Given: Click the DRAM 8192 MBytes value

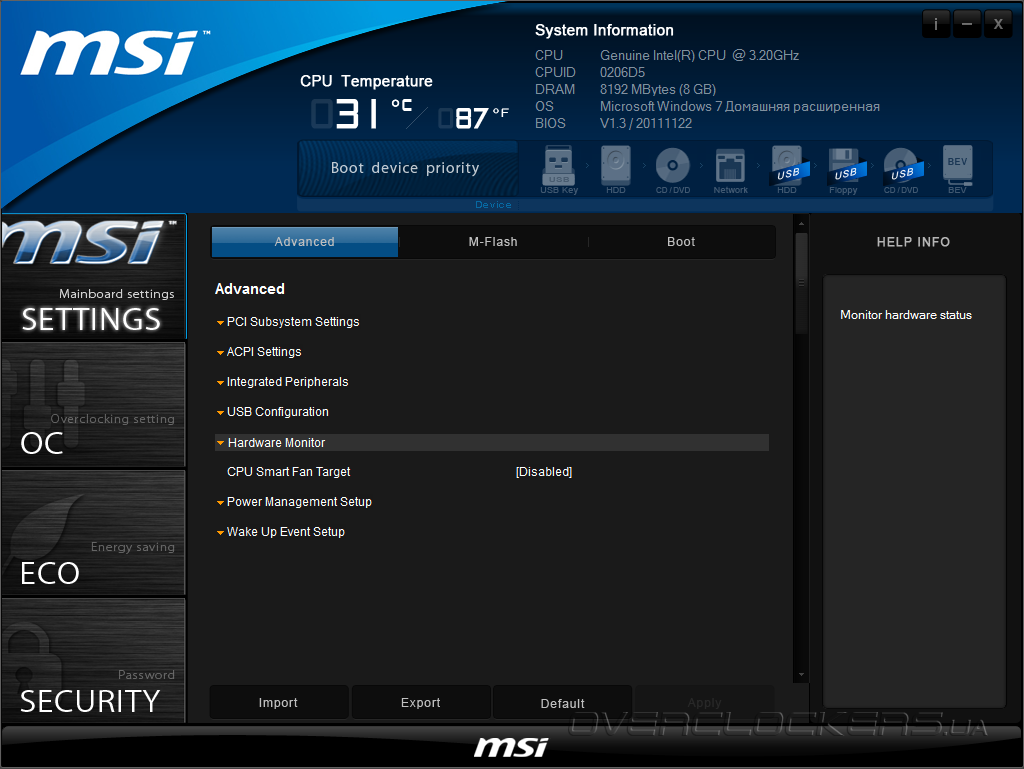Looking at the screenshot, I should click(658, 89).
